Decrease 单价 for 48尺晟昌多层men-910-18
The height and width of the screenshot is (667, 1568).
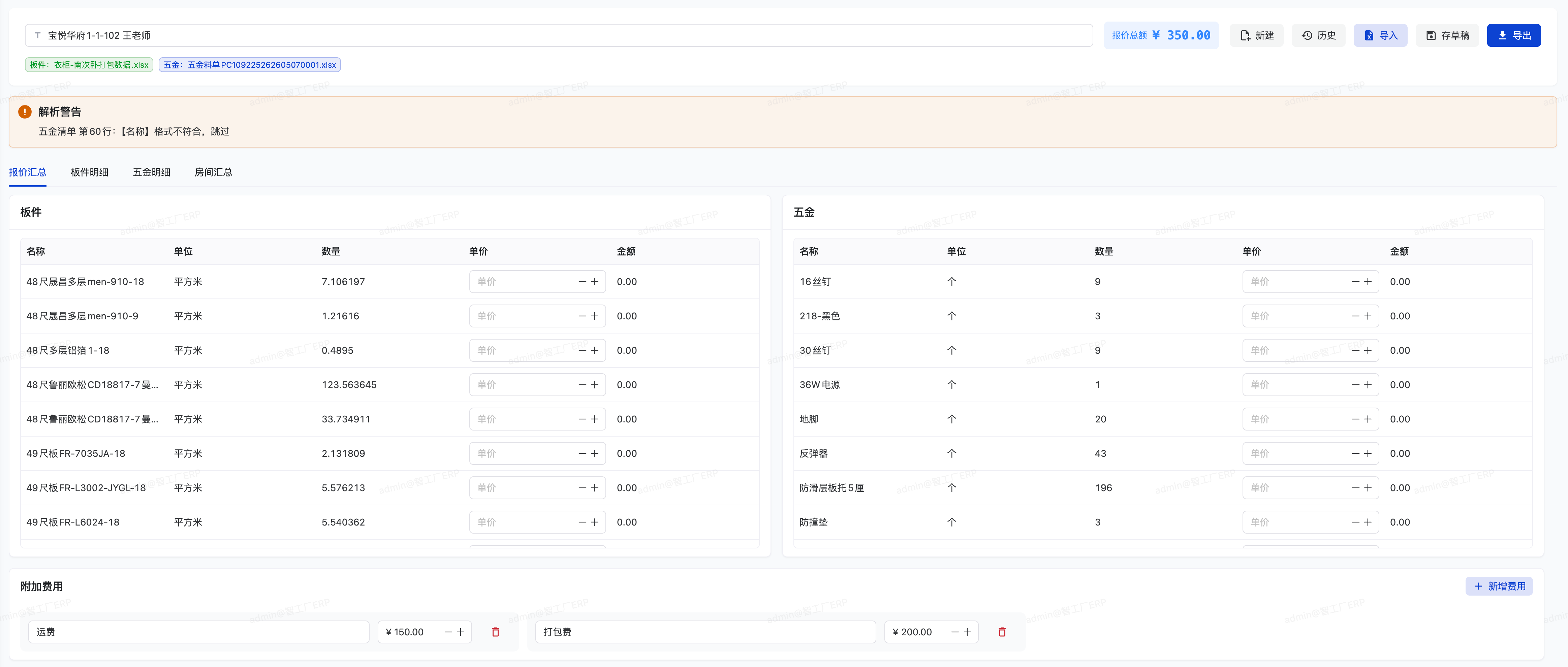582,282
